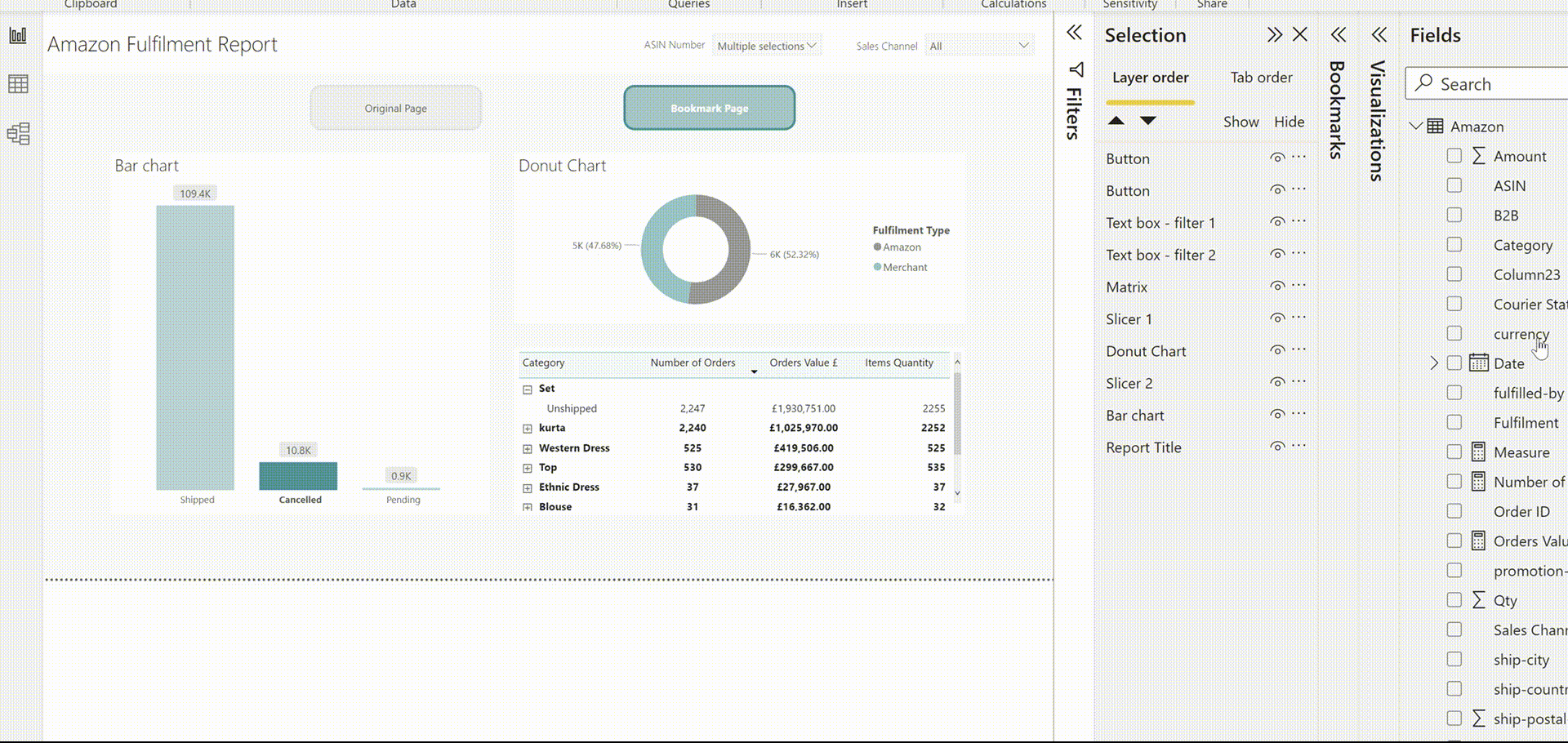Open more options for Slicer 1 layer
This screenshot has width=1568, height=743.
click(1299, 318)
